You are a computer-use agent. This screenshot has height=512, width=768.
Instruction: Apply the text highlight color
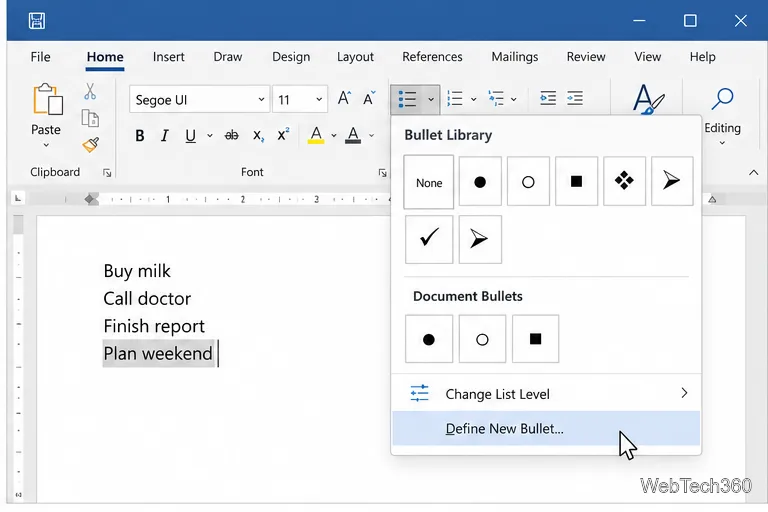(x=316, y=135)
